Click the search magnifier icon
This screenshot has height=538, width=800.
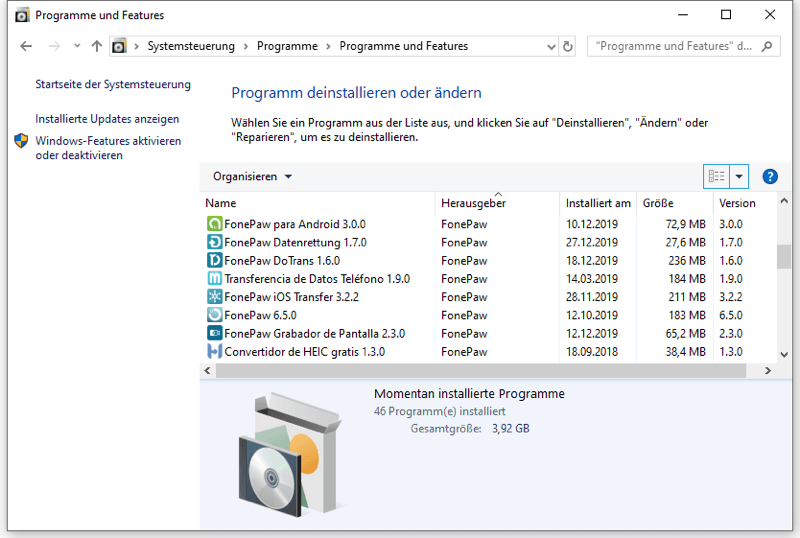point(766,46)
